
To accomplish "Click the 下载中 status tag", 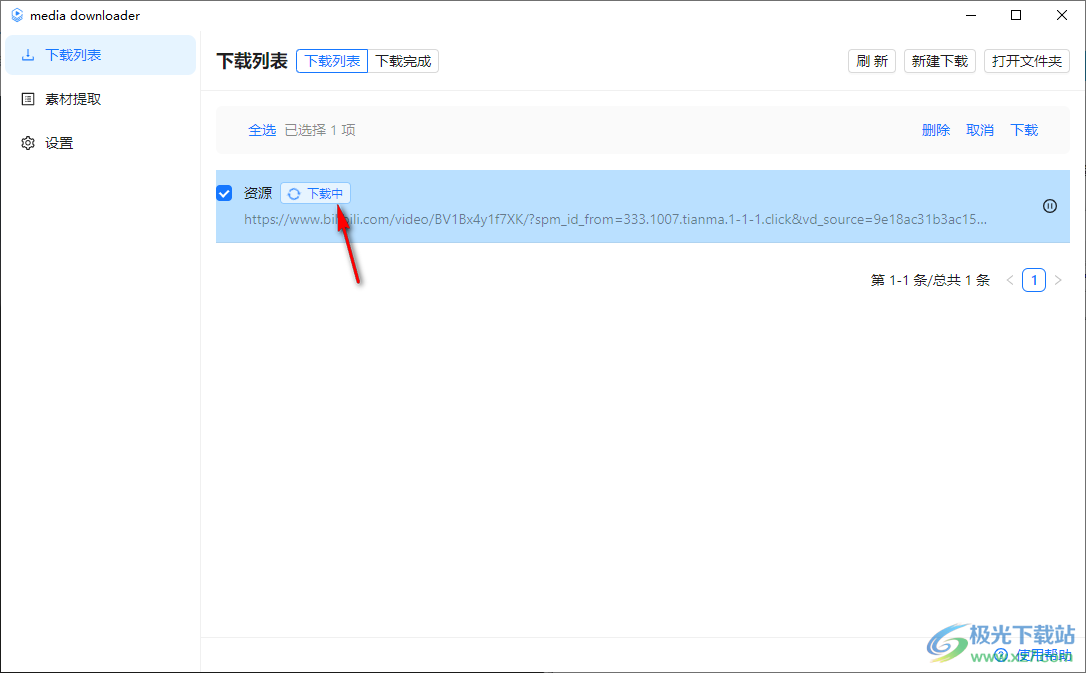I will click(315, 193).
